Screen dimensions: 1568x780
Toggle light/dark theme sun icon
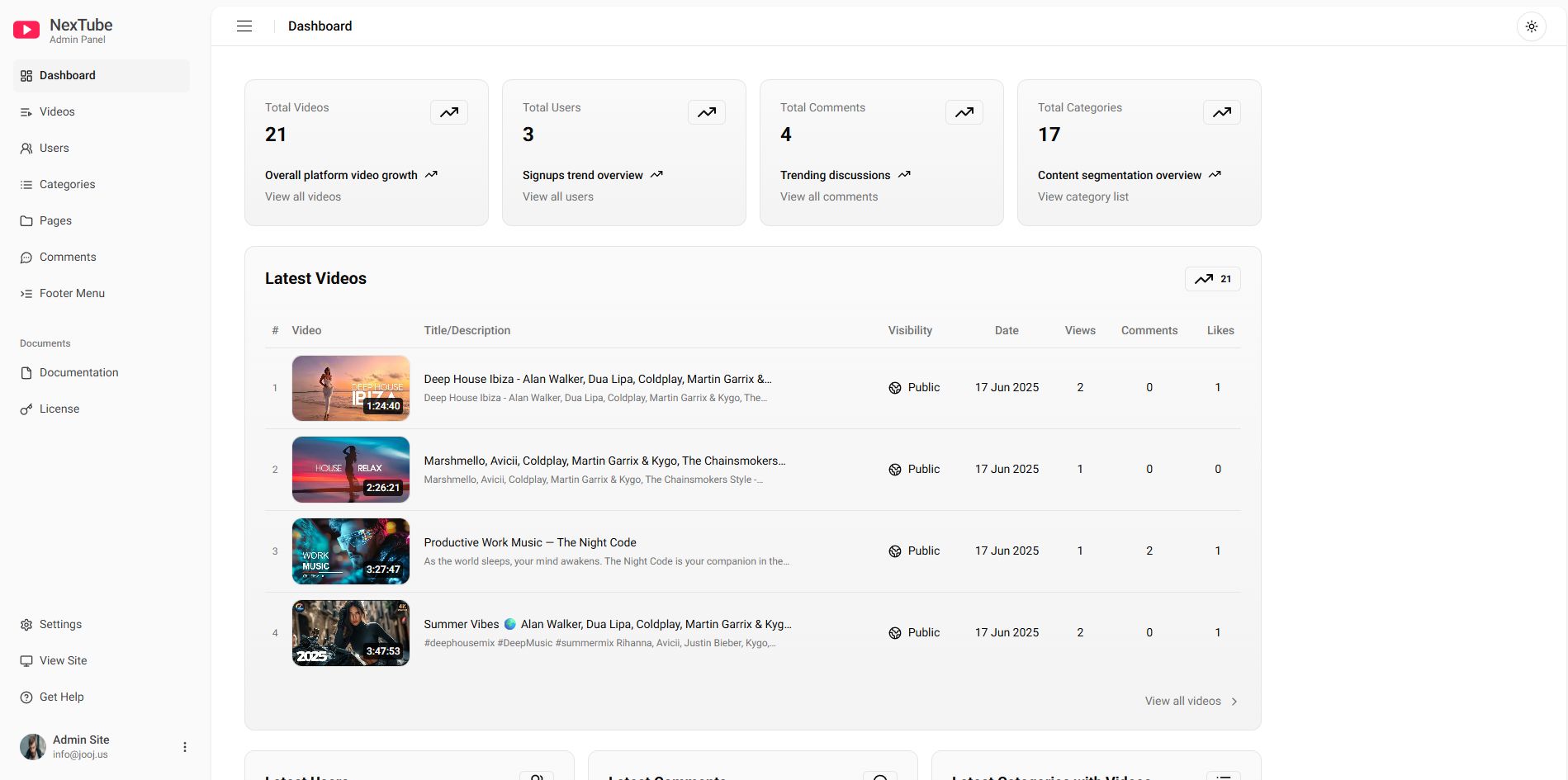(1531, 26)
